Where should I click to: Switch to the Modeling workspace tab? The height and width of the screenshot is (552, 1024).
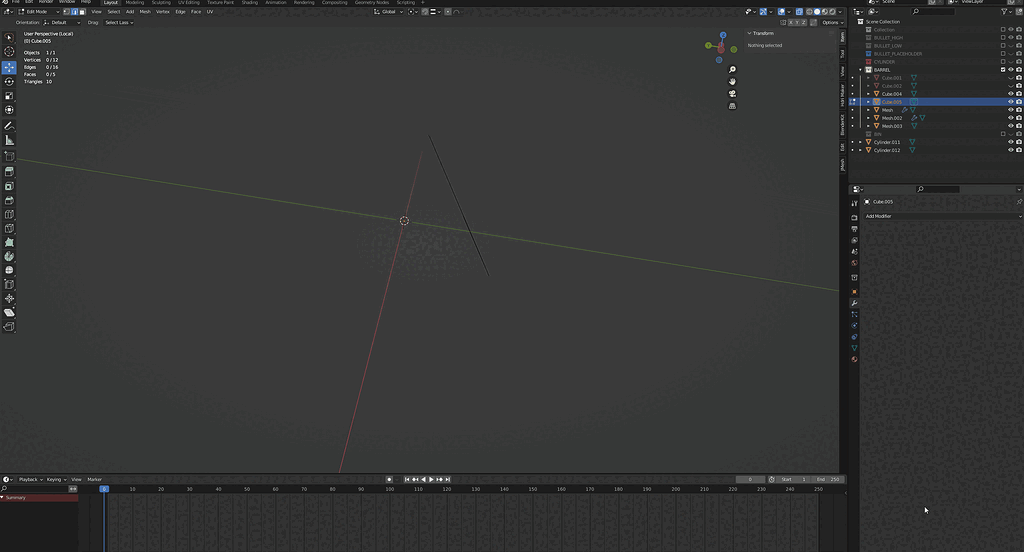[x=135, y=3]
